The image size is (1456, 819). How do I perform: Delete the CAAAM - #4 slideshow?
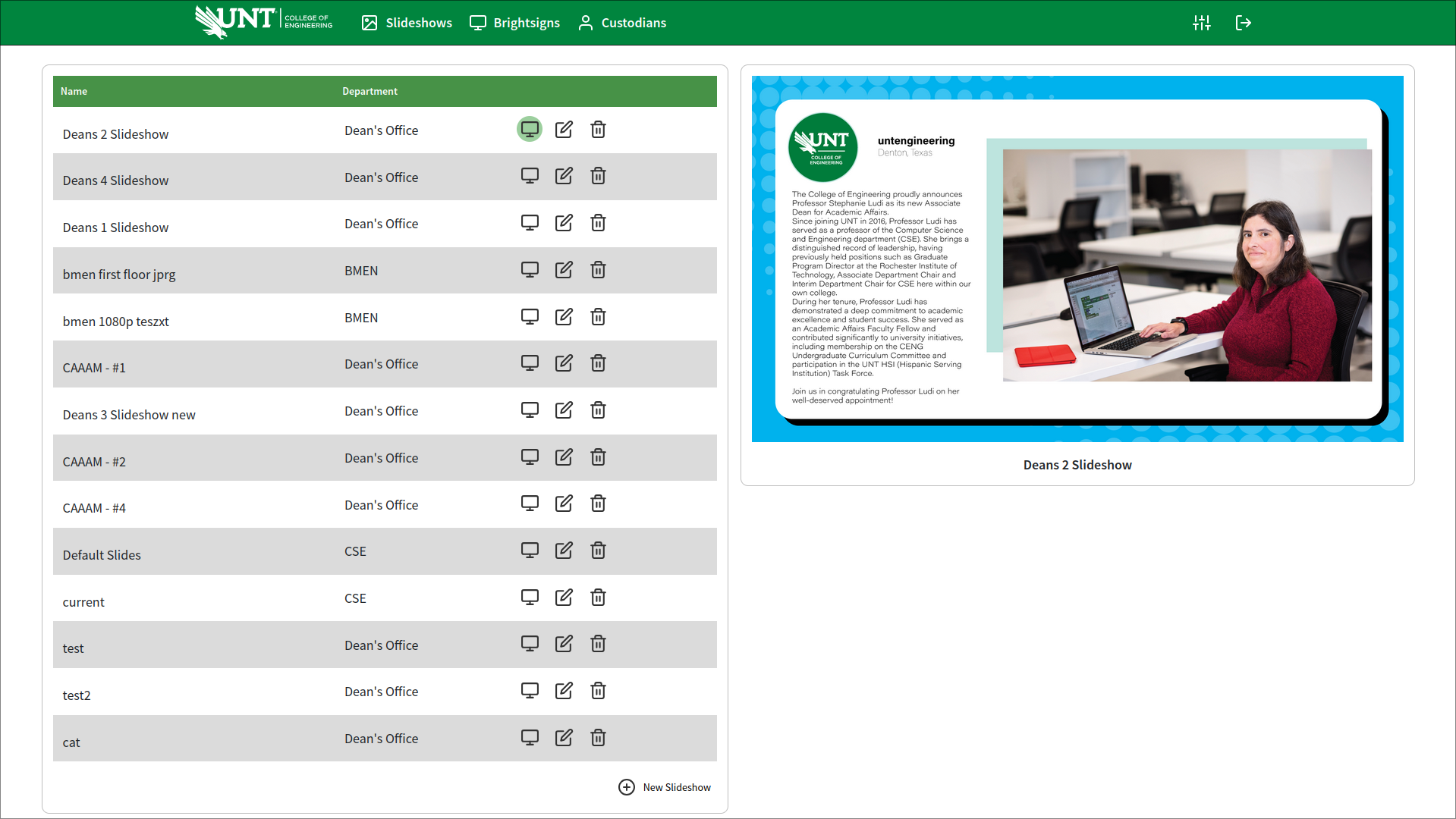[x=598, y=504]
